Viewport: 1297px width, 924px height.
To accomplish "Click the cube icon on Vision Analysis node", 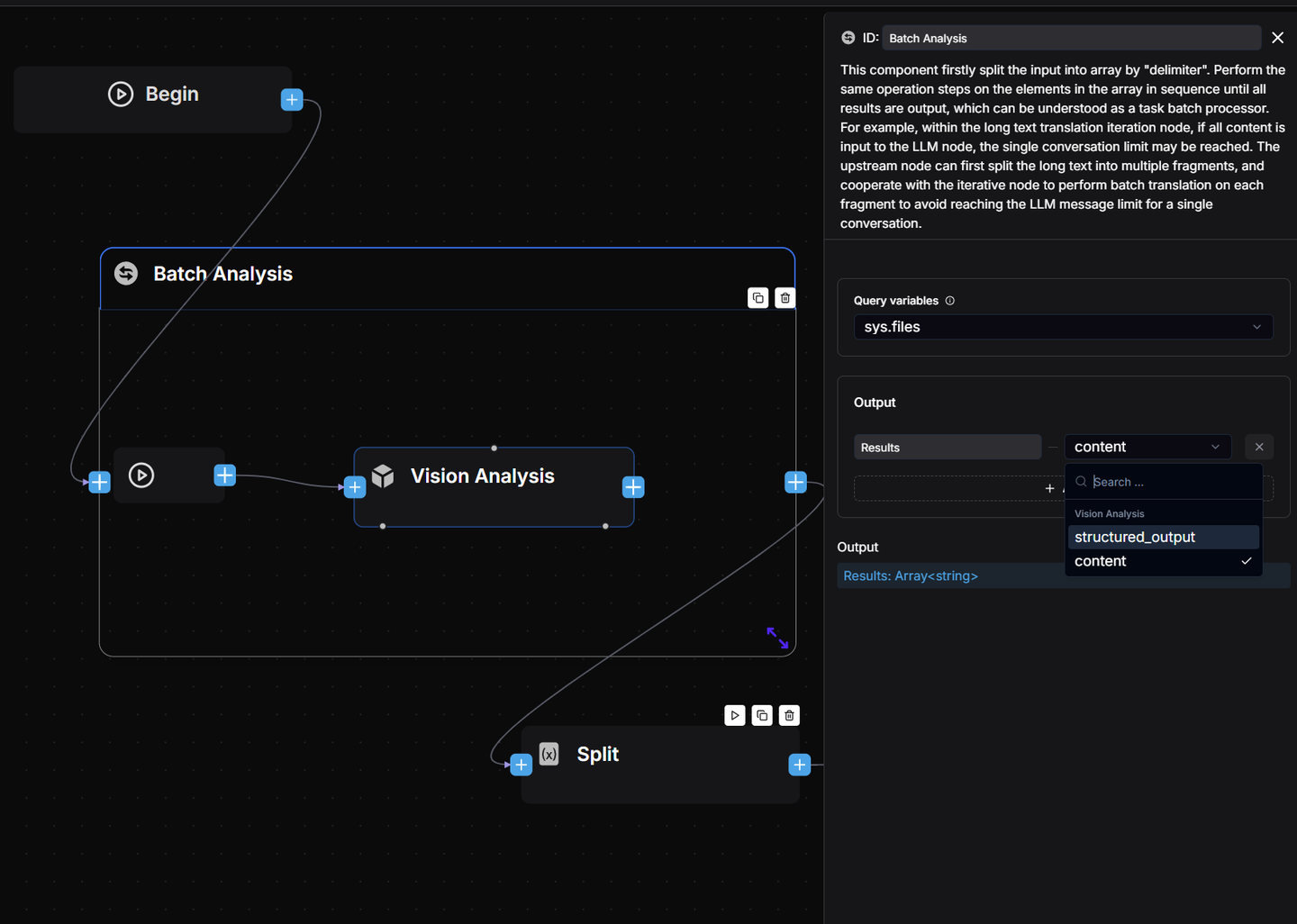I will 383,476.
